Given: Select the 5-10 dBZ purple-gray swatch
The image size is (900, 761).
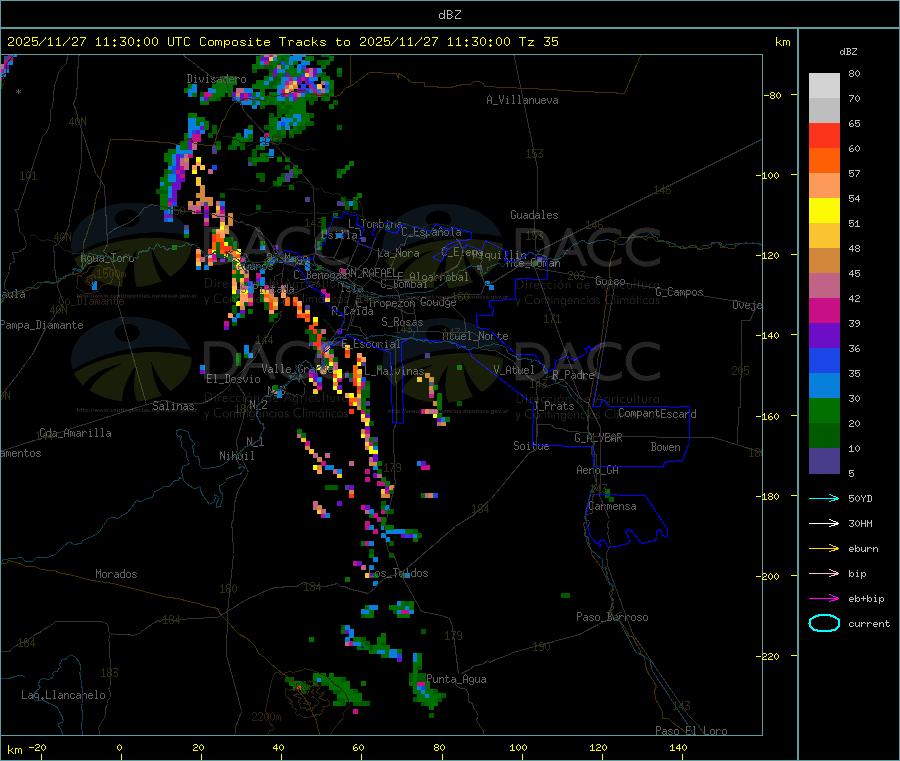Looking at the screenshot, I should (x=824, y=461).
